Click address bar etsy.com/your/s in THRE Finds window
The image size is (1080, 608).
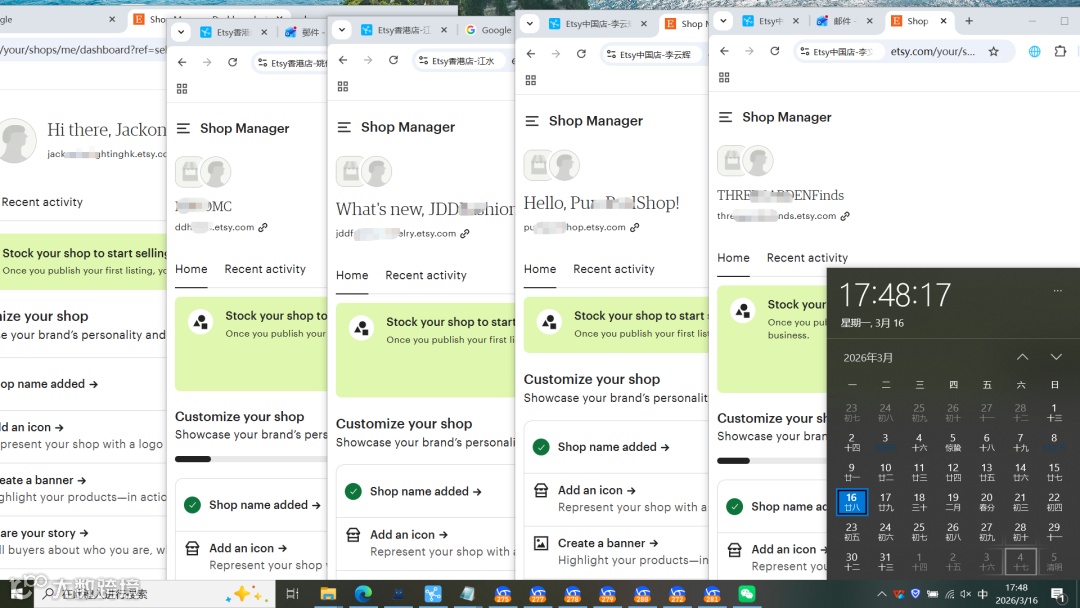[933, 51]
